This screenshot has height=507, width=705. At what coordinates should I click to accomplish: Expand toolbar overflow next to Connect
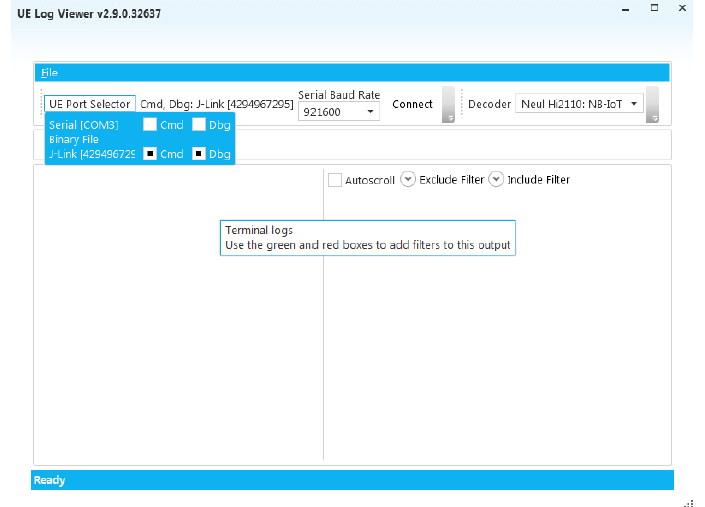[449, 105]
